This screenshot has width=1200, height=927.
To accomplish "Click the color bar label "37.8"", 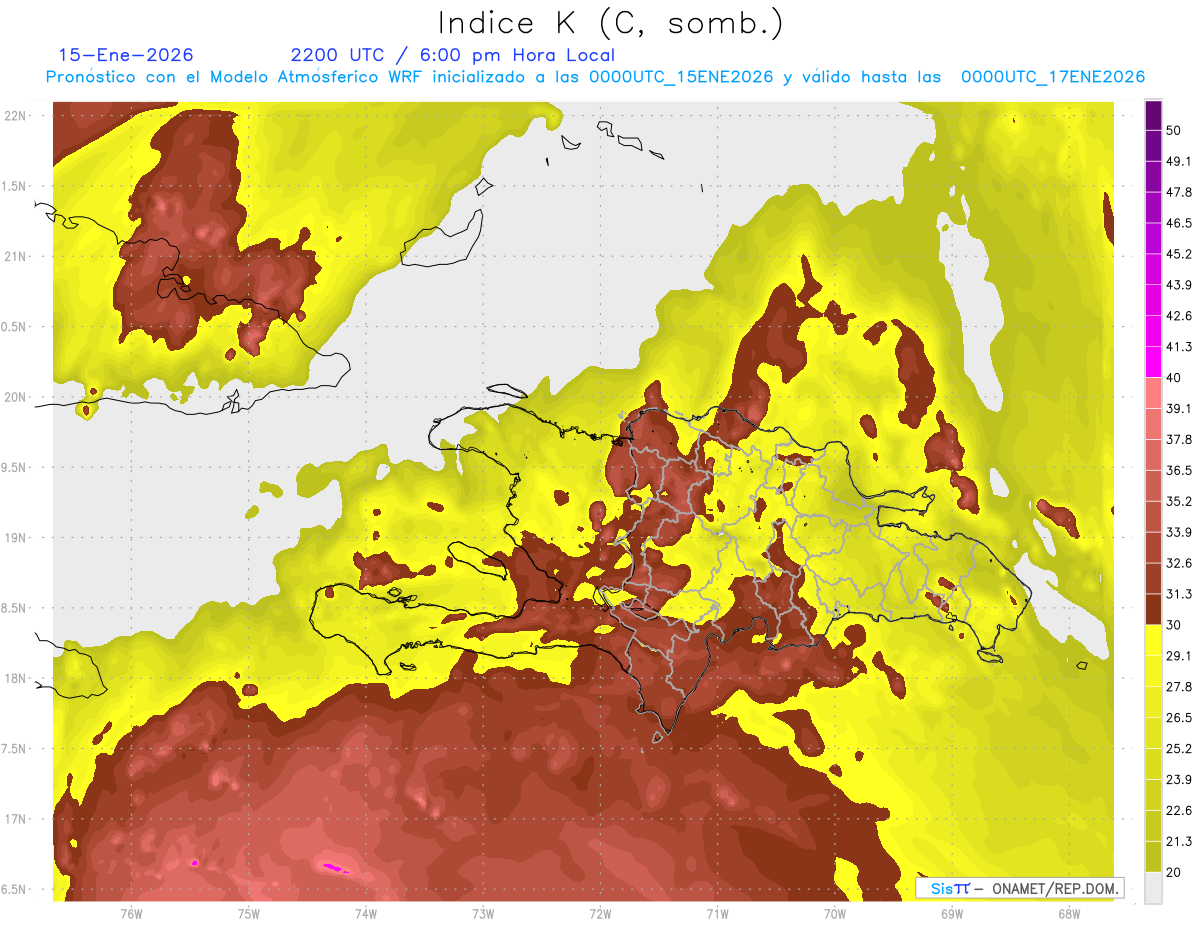I will [x=1179, y=439].
